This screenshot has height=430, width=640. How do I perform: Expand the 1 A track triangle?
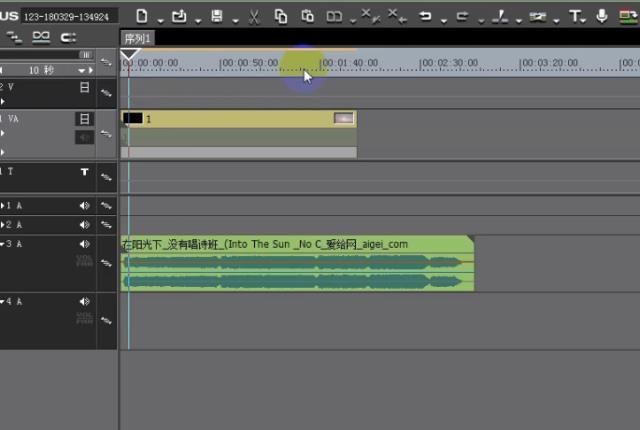[x=3, y=206]
